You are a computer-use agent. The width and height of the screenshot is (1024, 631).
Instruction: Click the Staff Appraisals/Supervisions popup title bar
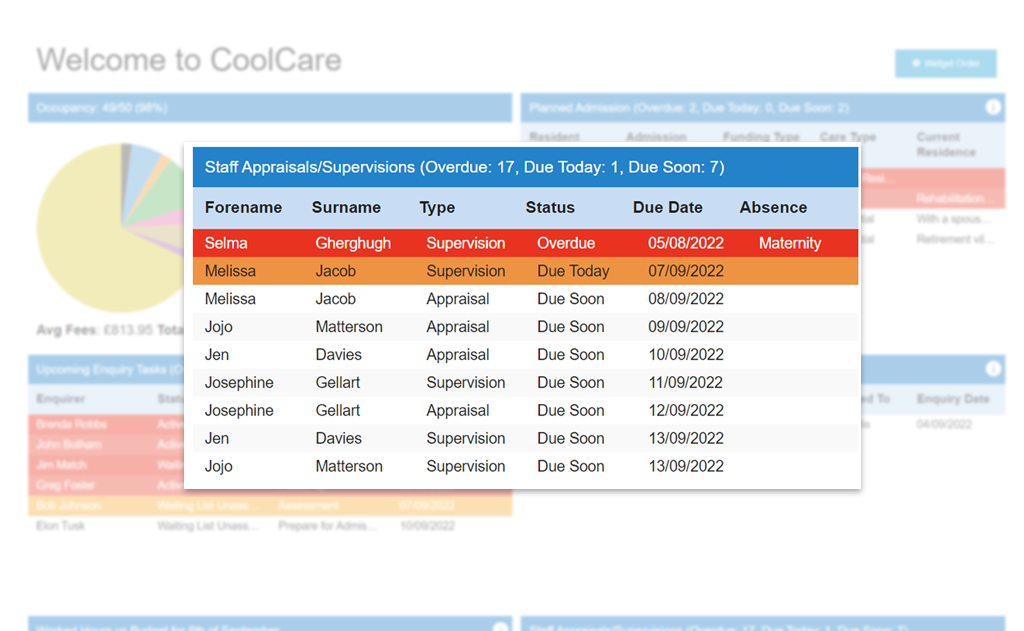coord(525,167)
